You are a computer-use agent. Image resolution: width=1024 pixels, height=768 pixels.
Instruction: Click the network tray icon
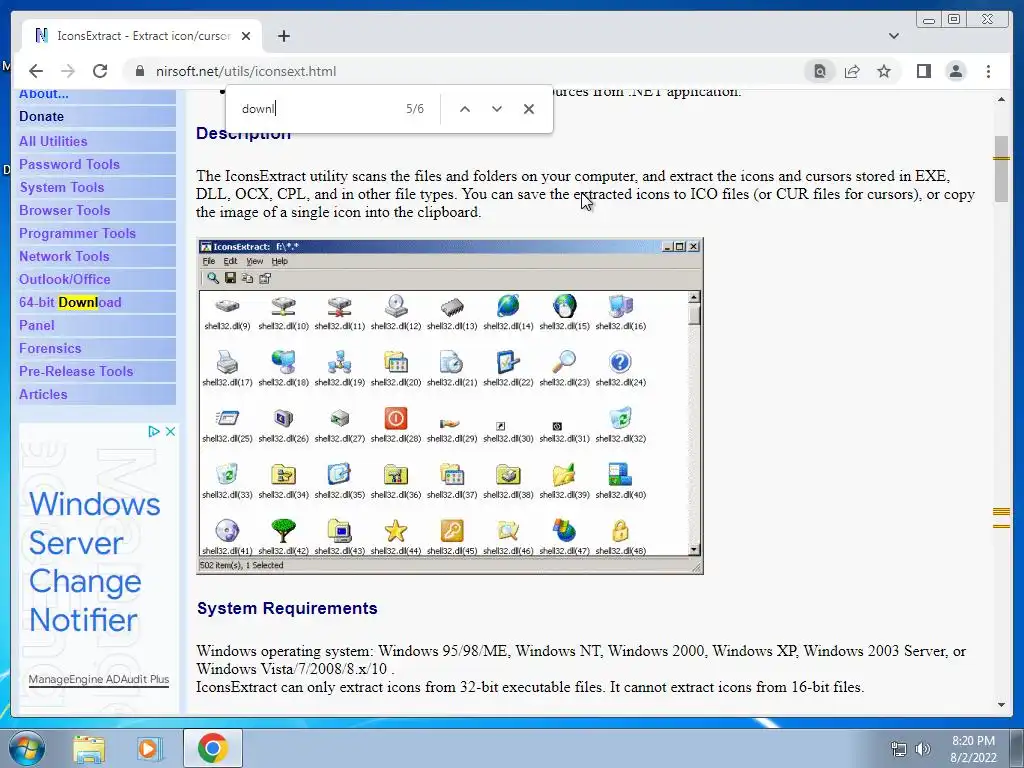899,749
